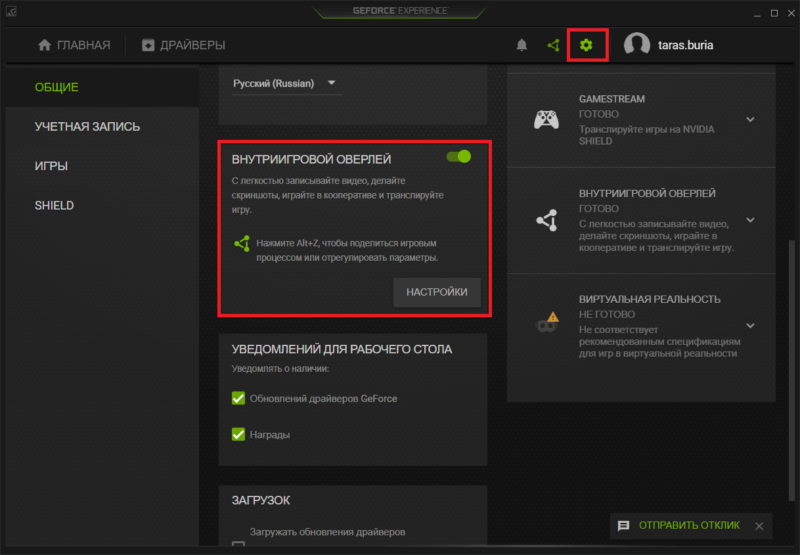
Task: Switch to the ДРАЙВЕРЫ tab
Action: pos(184,45)
